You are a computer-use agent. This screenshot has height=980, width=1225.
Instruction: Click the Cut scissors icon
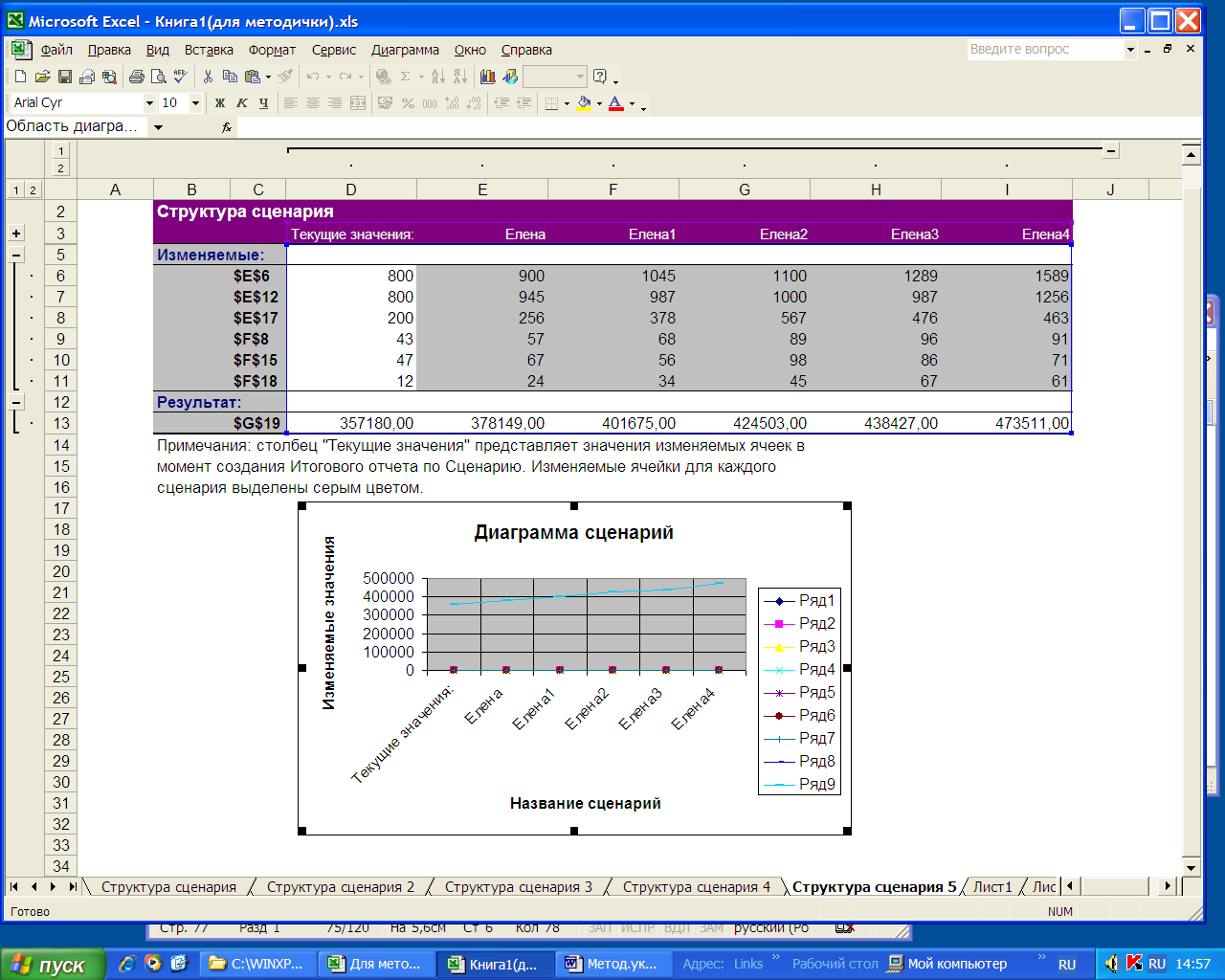208,77
